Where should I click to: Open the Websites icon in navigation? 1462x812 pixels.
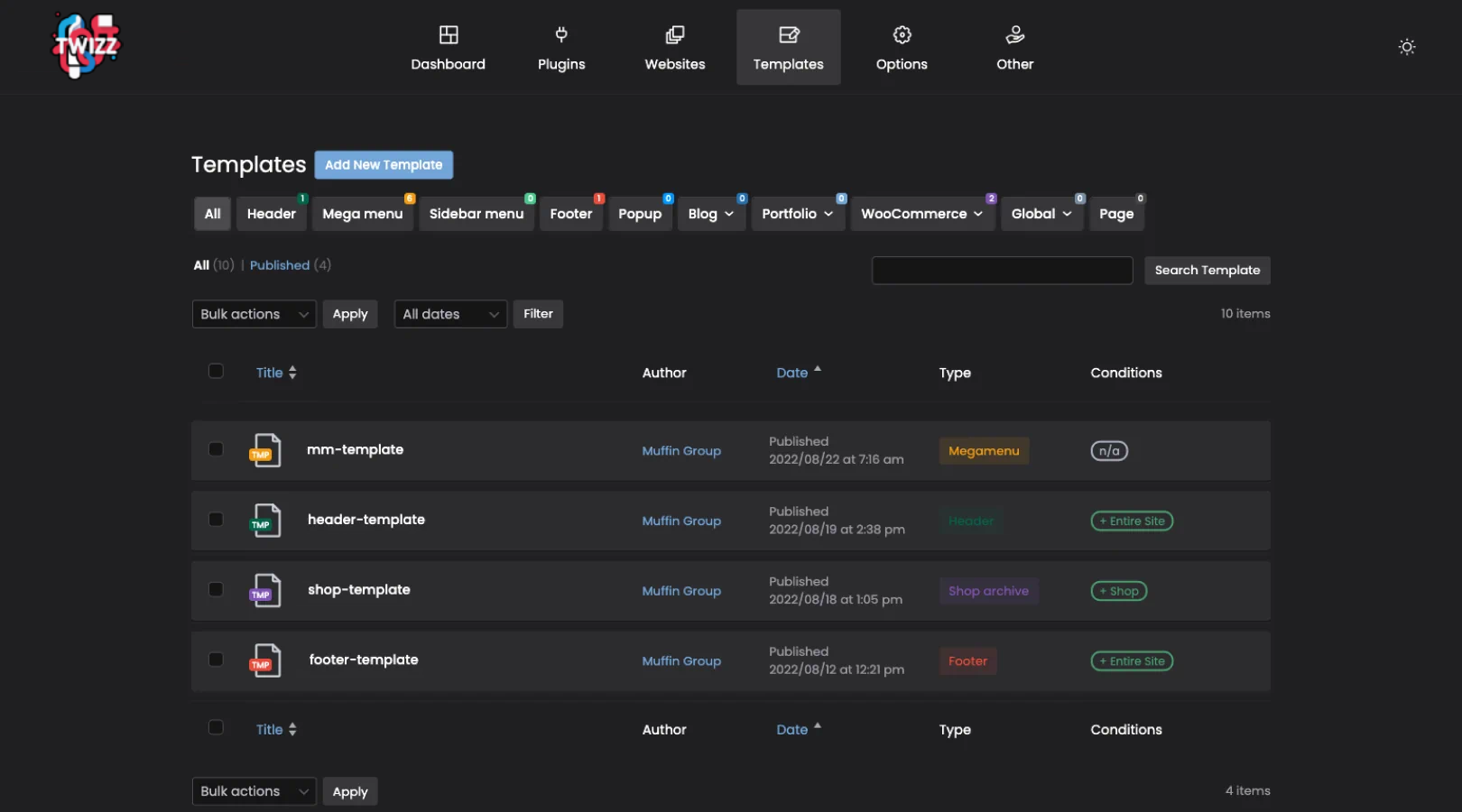[x=674, y=35]
